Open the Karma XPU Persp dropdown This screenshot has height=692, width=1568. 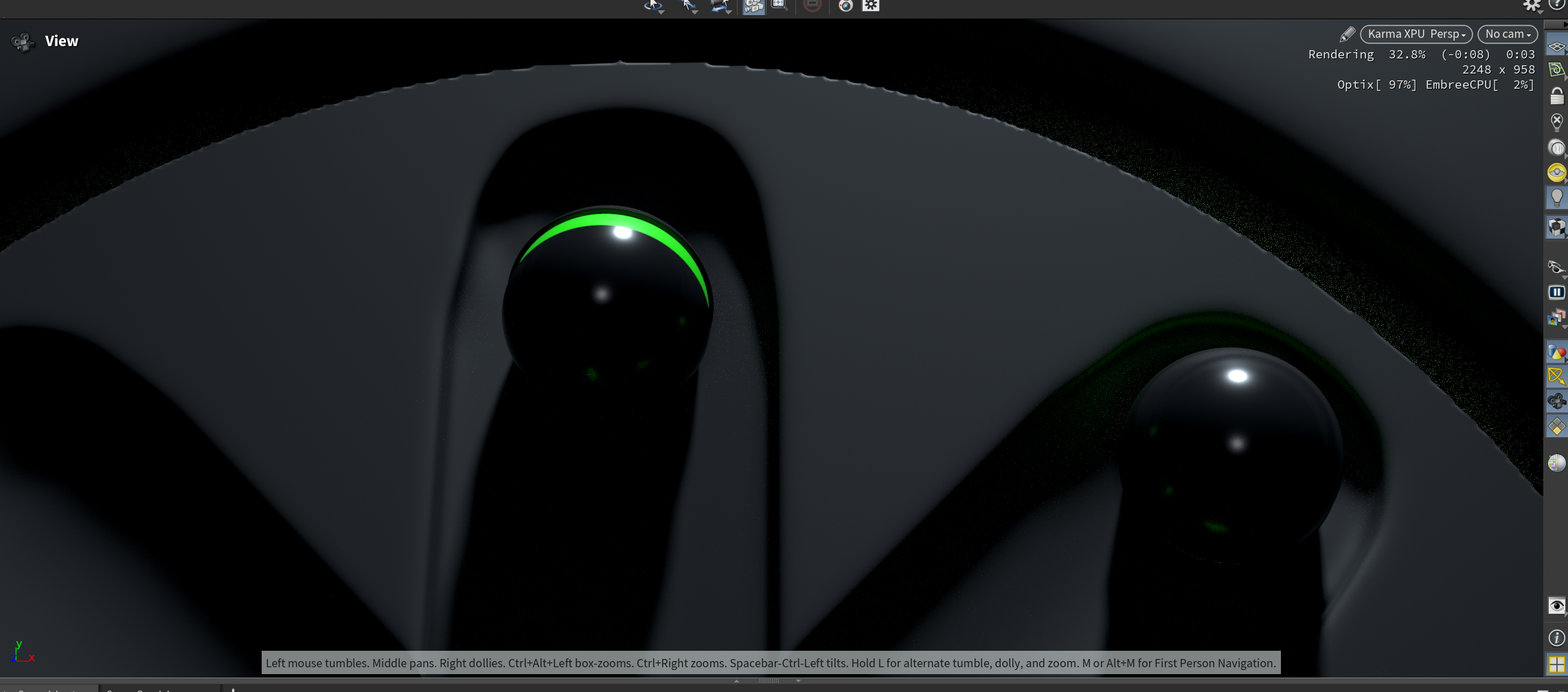[x=1416, y=34]
